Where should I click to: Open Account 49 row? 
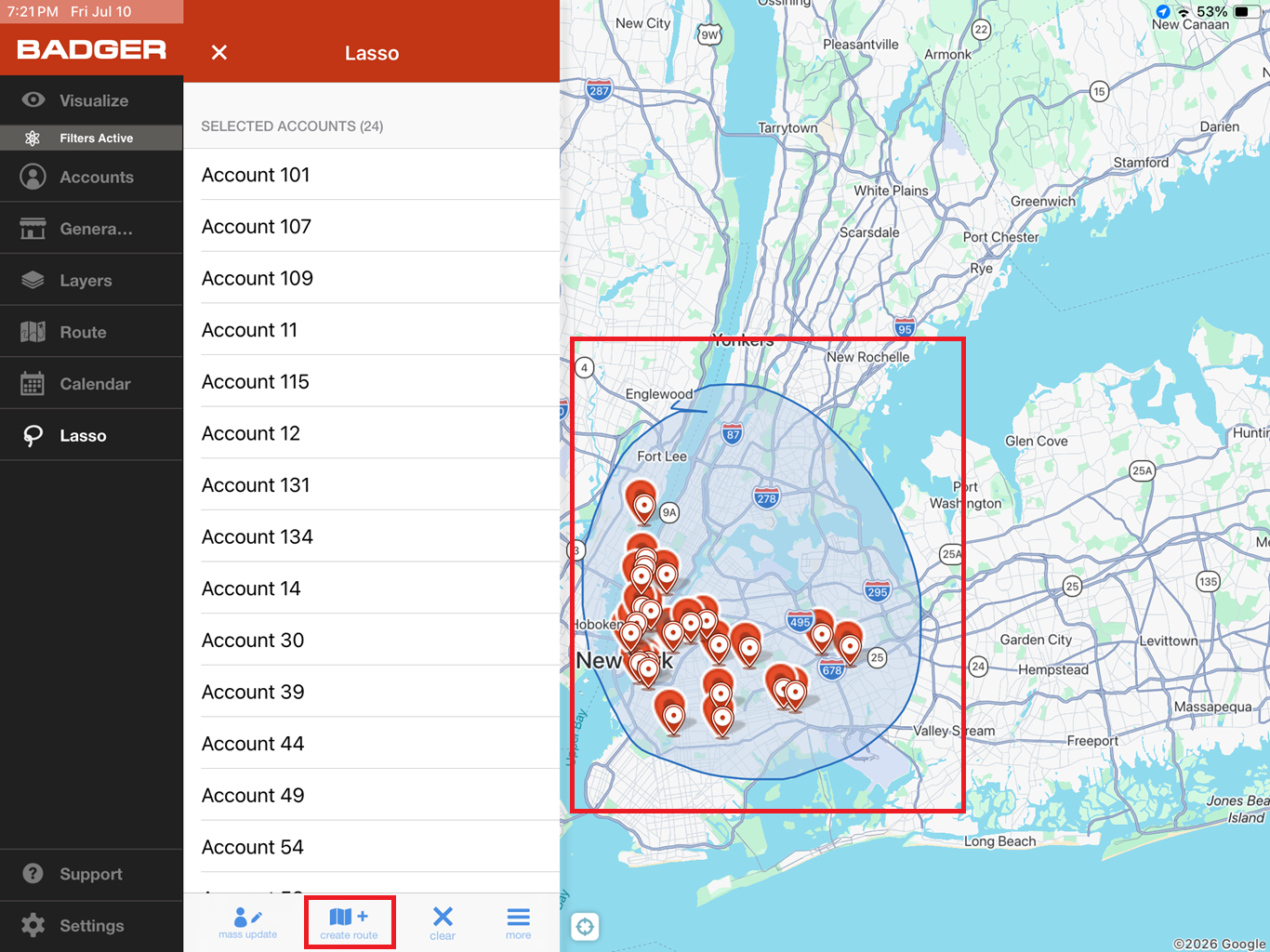click(372, 796)
